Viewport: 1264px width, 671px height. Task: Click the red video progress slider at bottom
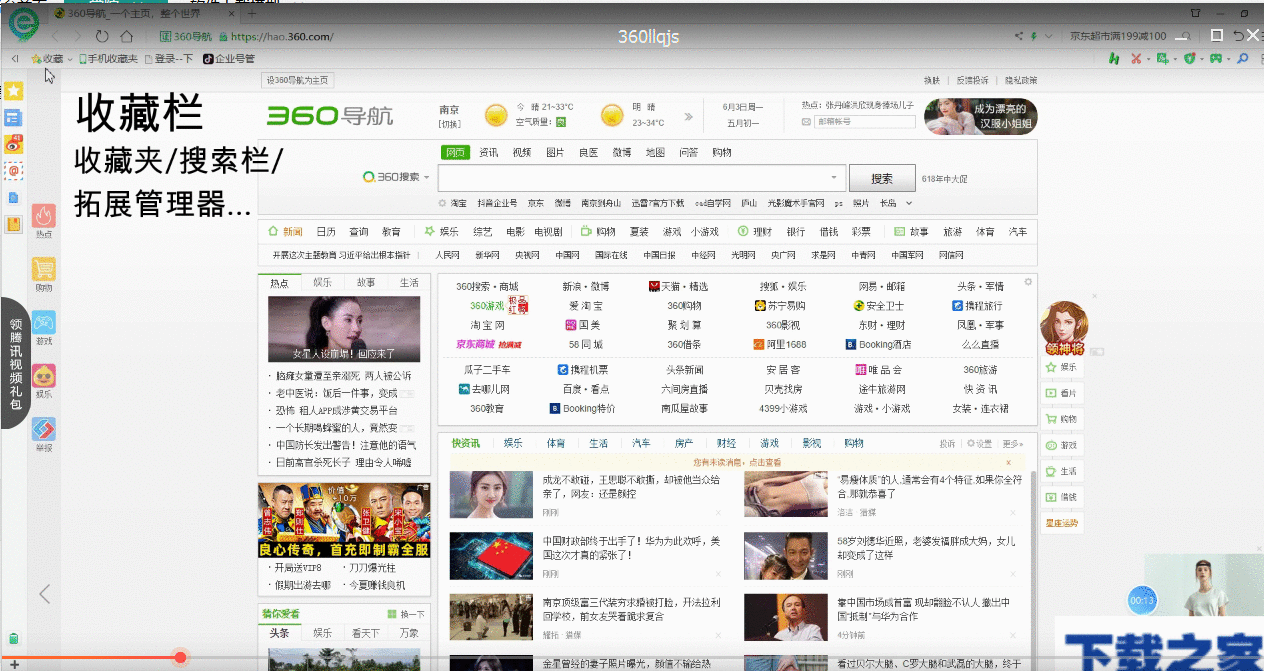(180, 657)
